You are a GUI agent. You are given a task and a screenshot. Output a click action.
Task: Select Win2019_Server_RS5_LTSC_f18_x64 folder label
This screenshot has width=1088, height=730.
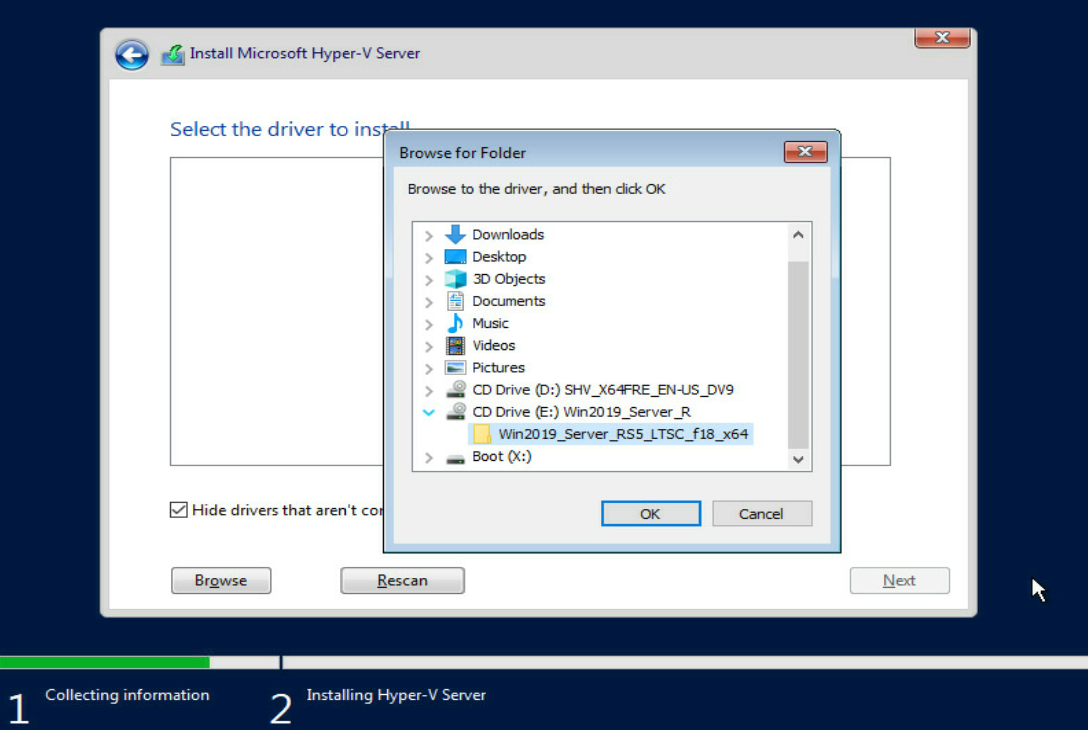[x=623, y=434]
